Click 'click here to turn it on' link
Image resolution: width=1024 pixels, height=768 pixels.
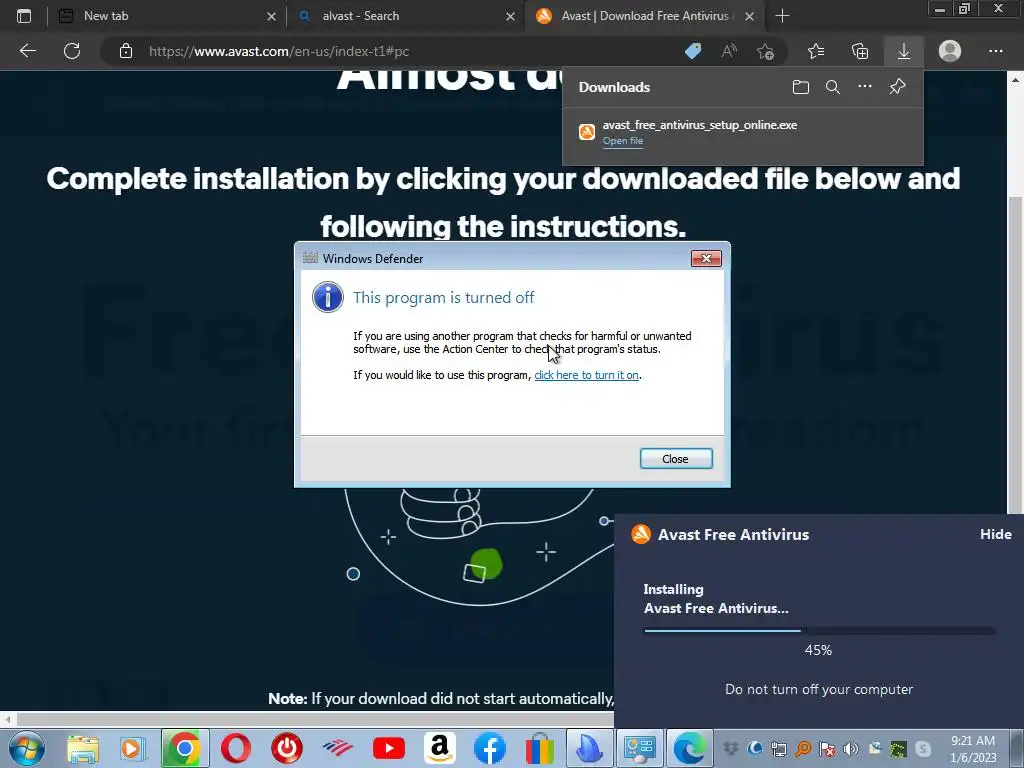[x=586, y=376]
